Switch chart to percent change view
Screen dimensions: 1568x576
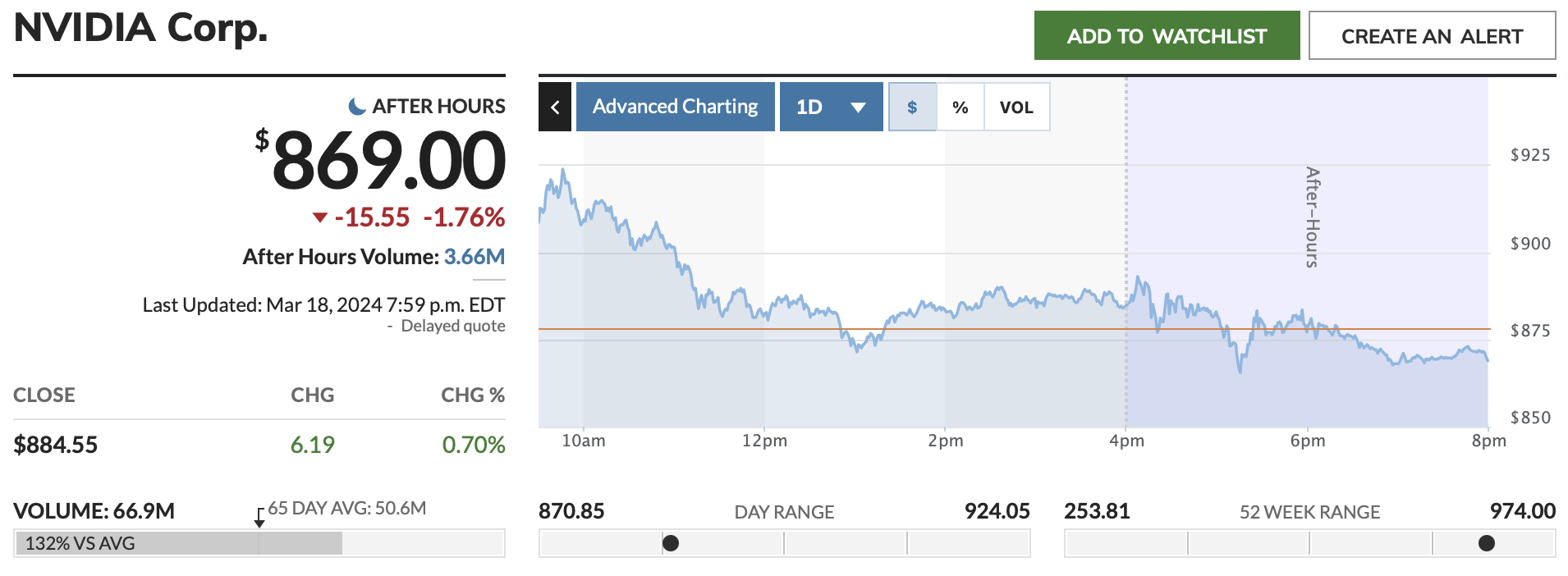click(960, 107)
